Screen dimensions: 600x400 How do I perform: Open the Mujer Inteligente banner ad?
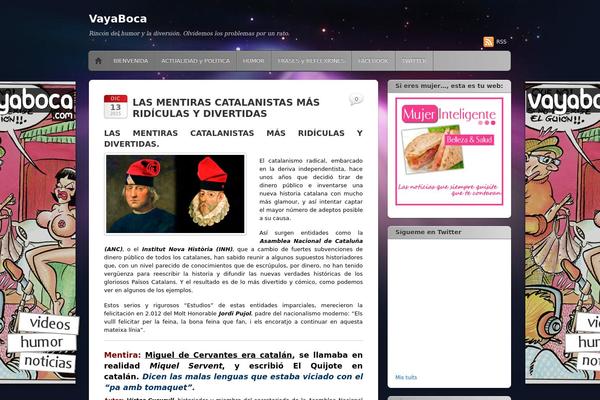tap(449, 152)
